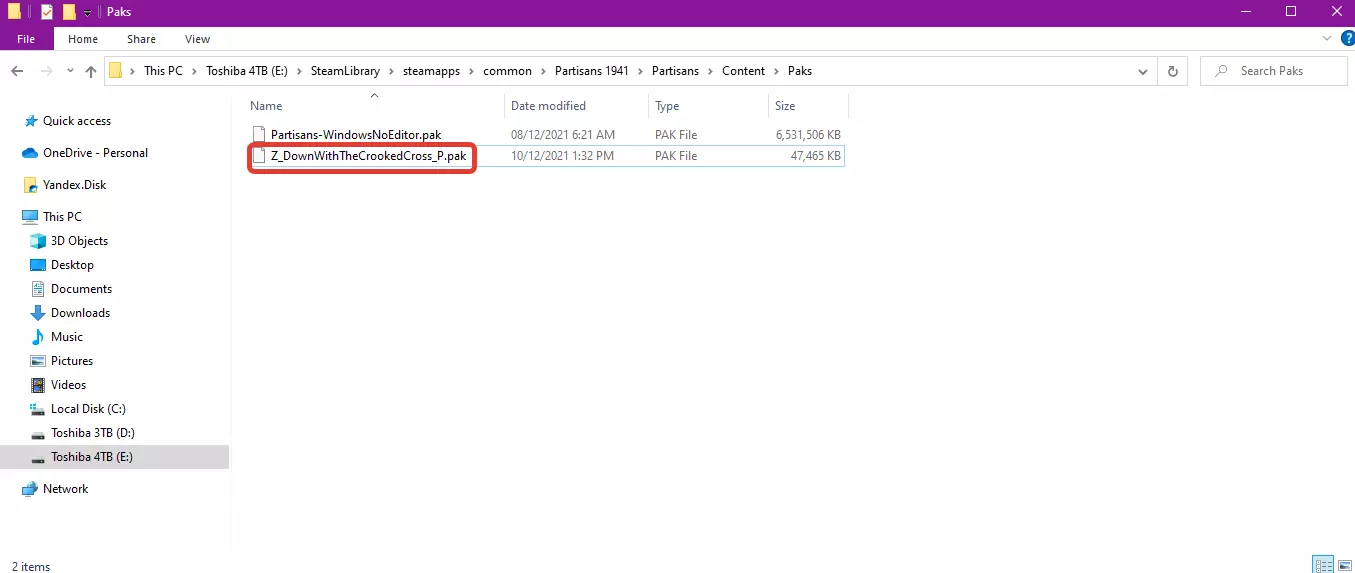This screenshot has width=1355, height=573.
Task: Switch to the View ribbon tab
Action: point(198,39)
